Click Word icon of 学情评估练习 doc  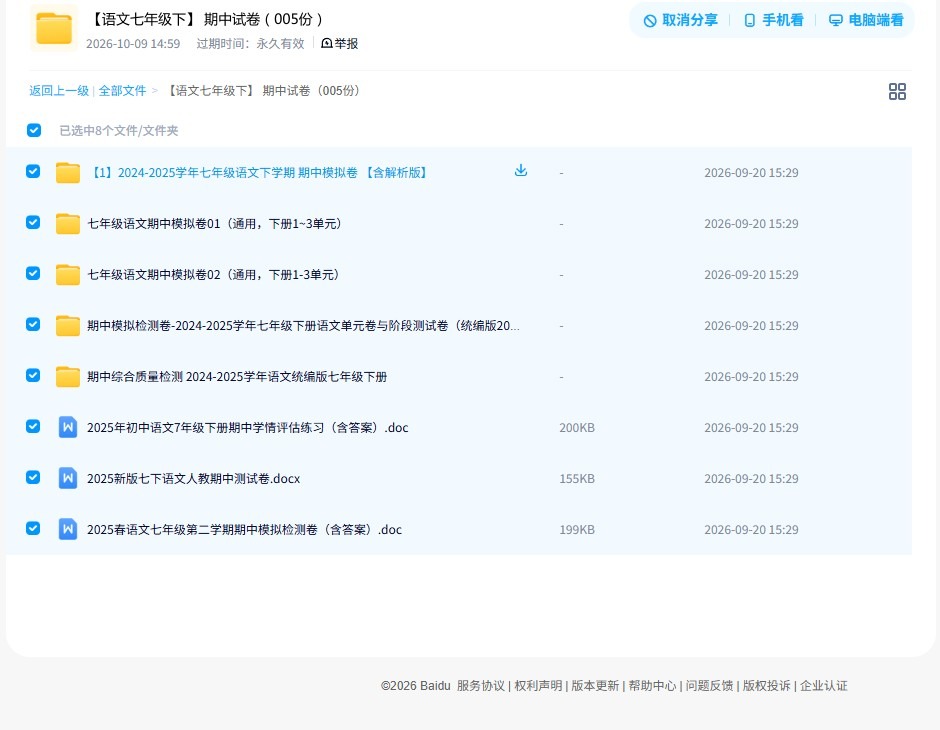pyautogui.click(x=68, y=427)
